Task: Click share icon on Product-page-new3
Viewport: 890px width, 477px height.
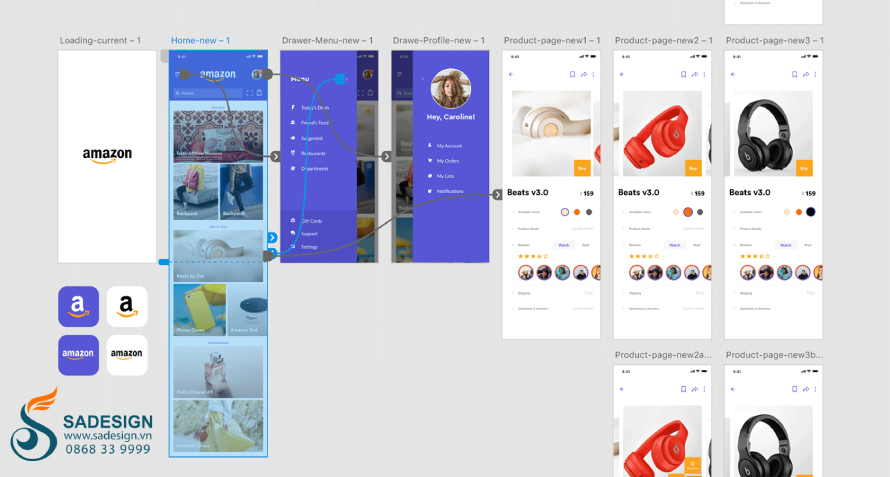Action: tap(805, 74)
